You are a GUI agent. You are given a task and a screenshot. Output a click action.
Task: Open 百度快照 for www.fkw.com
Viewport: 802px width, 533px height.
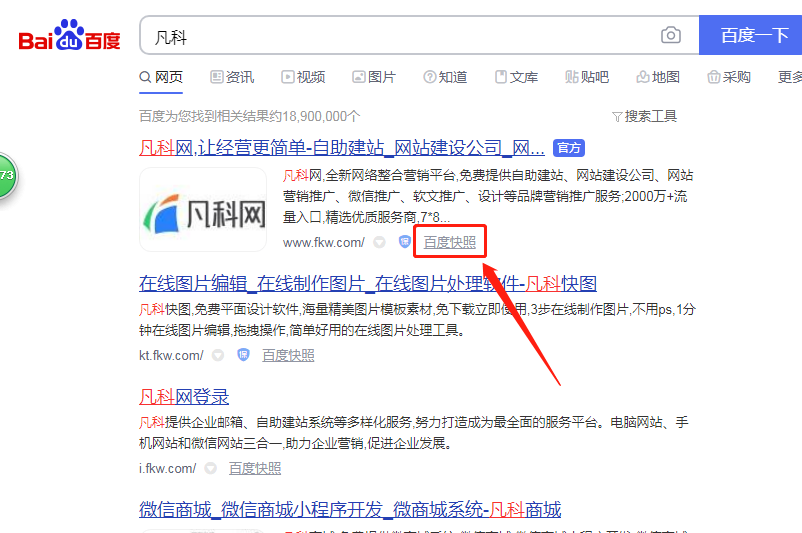[x=450, y=242]
